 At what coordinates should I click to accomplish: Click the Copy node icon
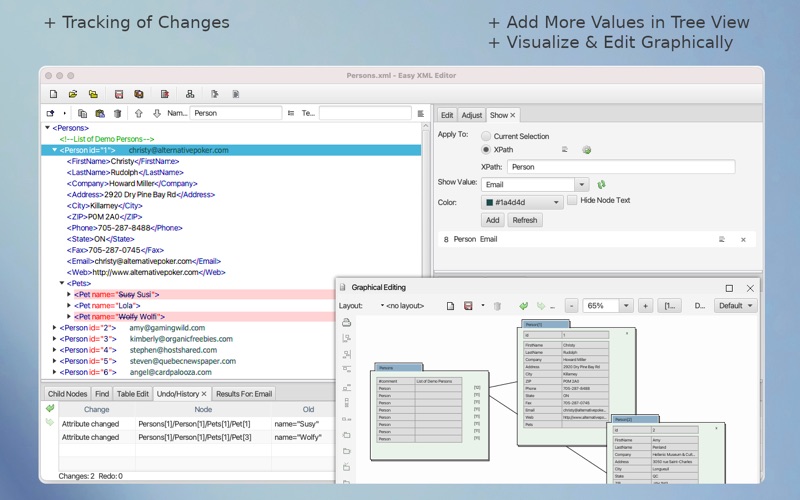pyautogui.click(x=82, y=113)
